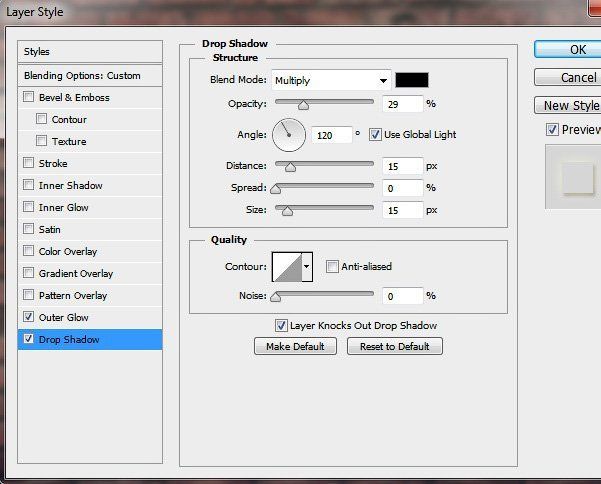This screenshot has width=601, height=484.
Task: Click the contour curve thumbnail
Action: (286, 266)
